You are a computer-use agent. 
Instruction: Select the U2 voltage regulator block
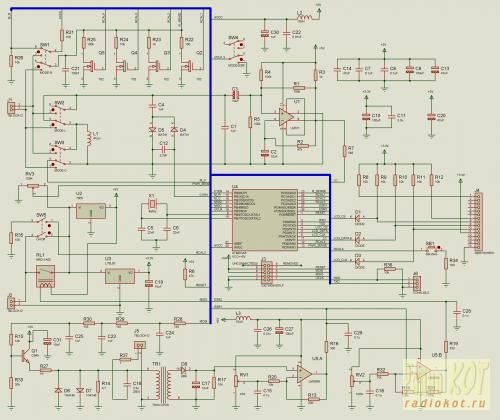91,211
